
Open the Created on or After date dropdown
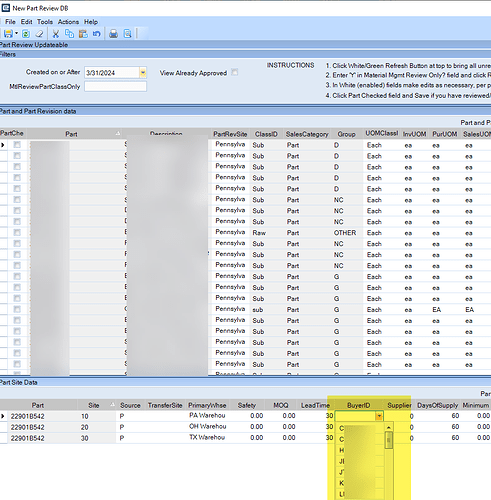[x=143, y=72]
